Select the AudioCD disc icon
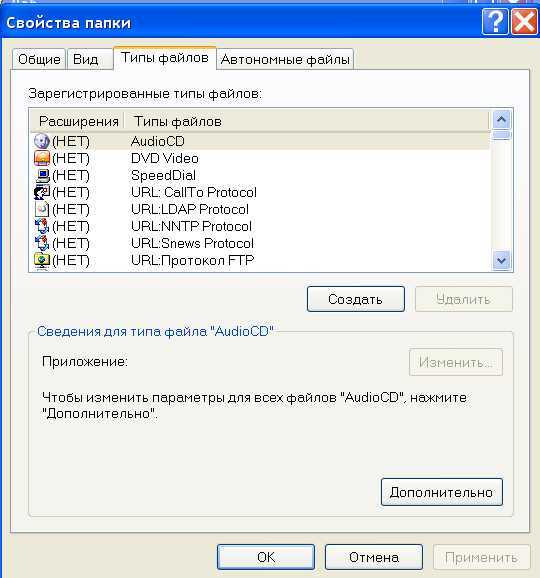 [42, 141]
